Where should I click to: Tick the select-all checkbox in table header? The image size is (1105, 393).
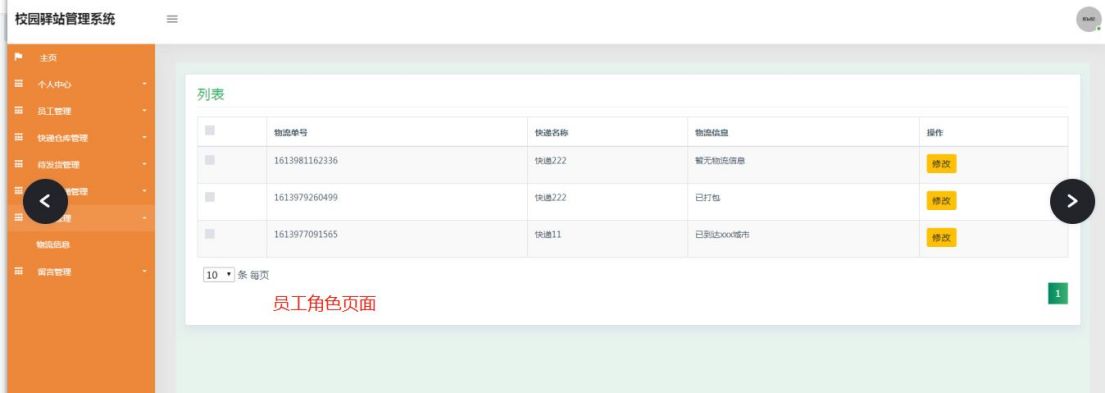pos(209,130)
